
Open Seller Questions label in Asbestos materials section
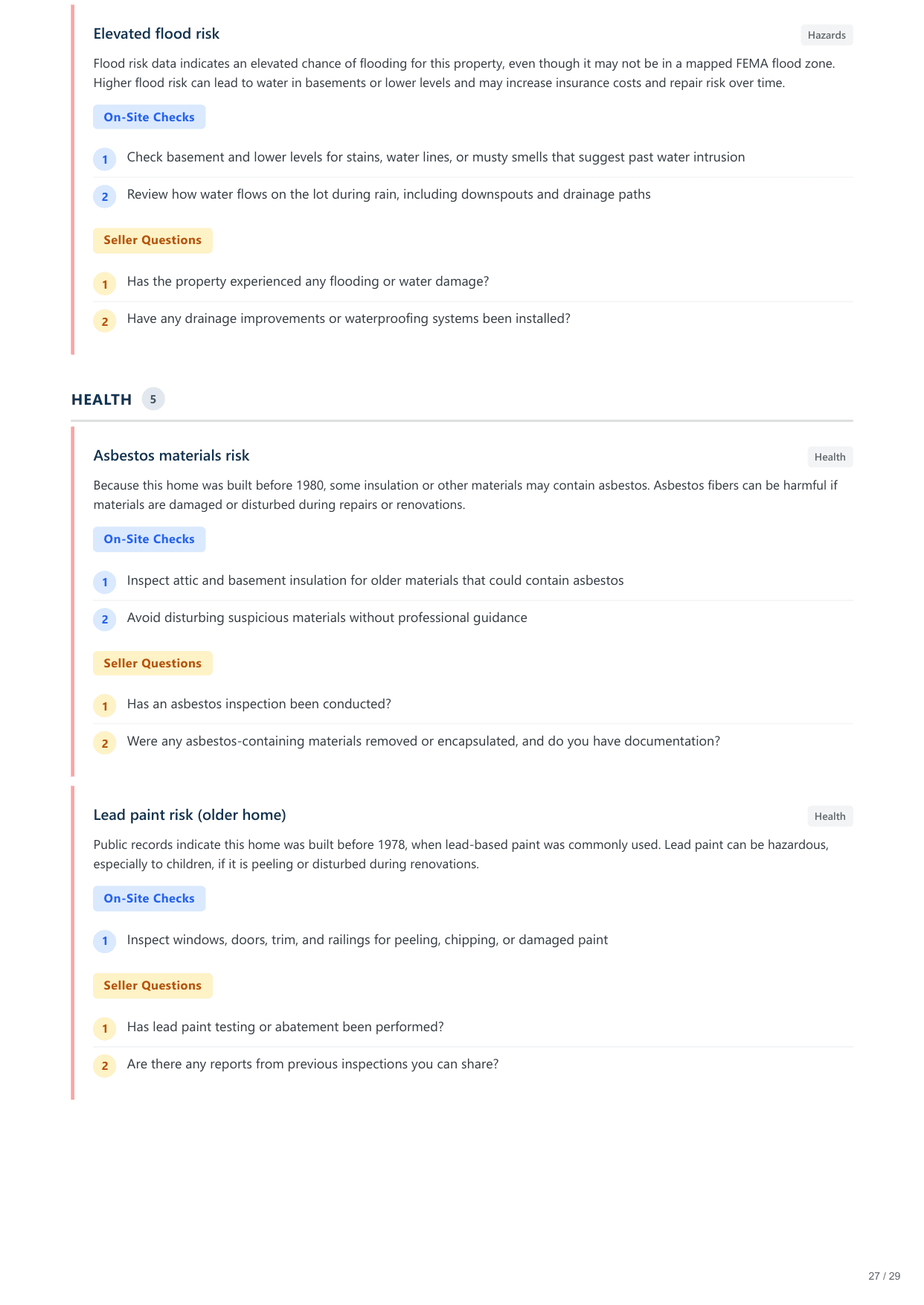pyautogui.click(x=153, y=664)
